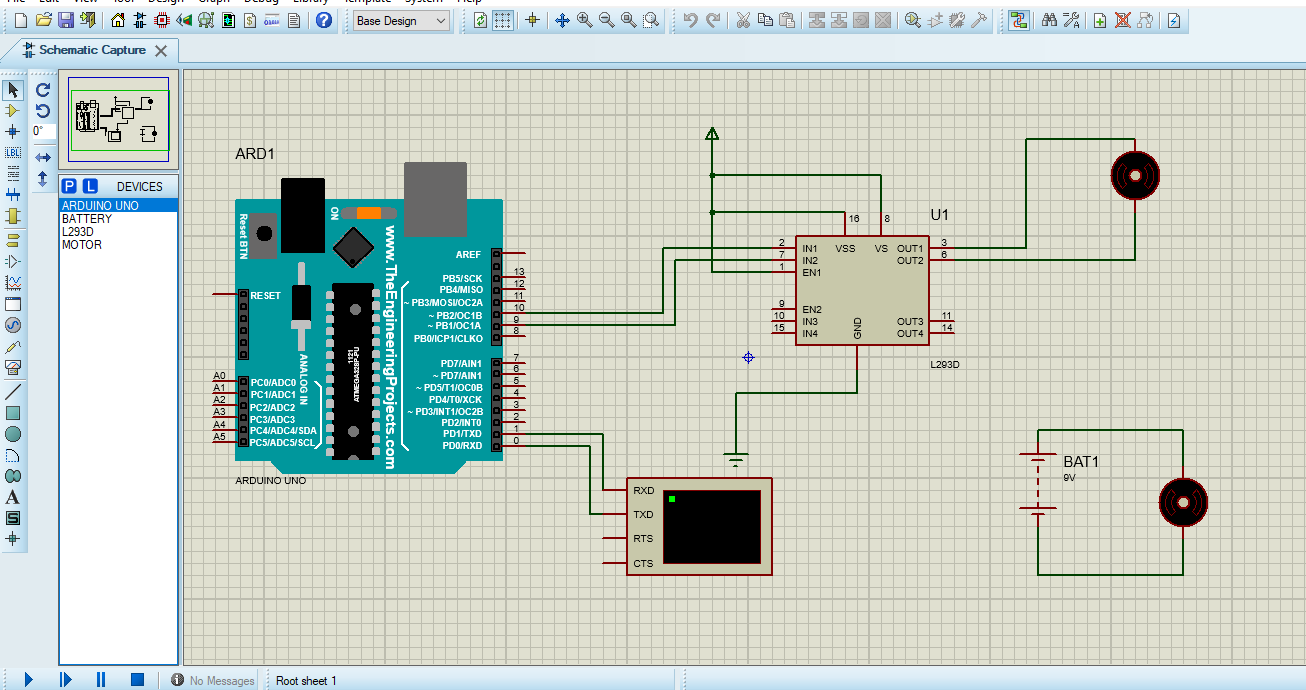Pause the simulation
The image size is (1306, 690).
coord(101,680)
